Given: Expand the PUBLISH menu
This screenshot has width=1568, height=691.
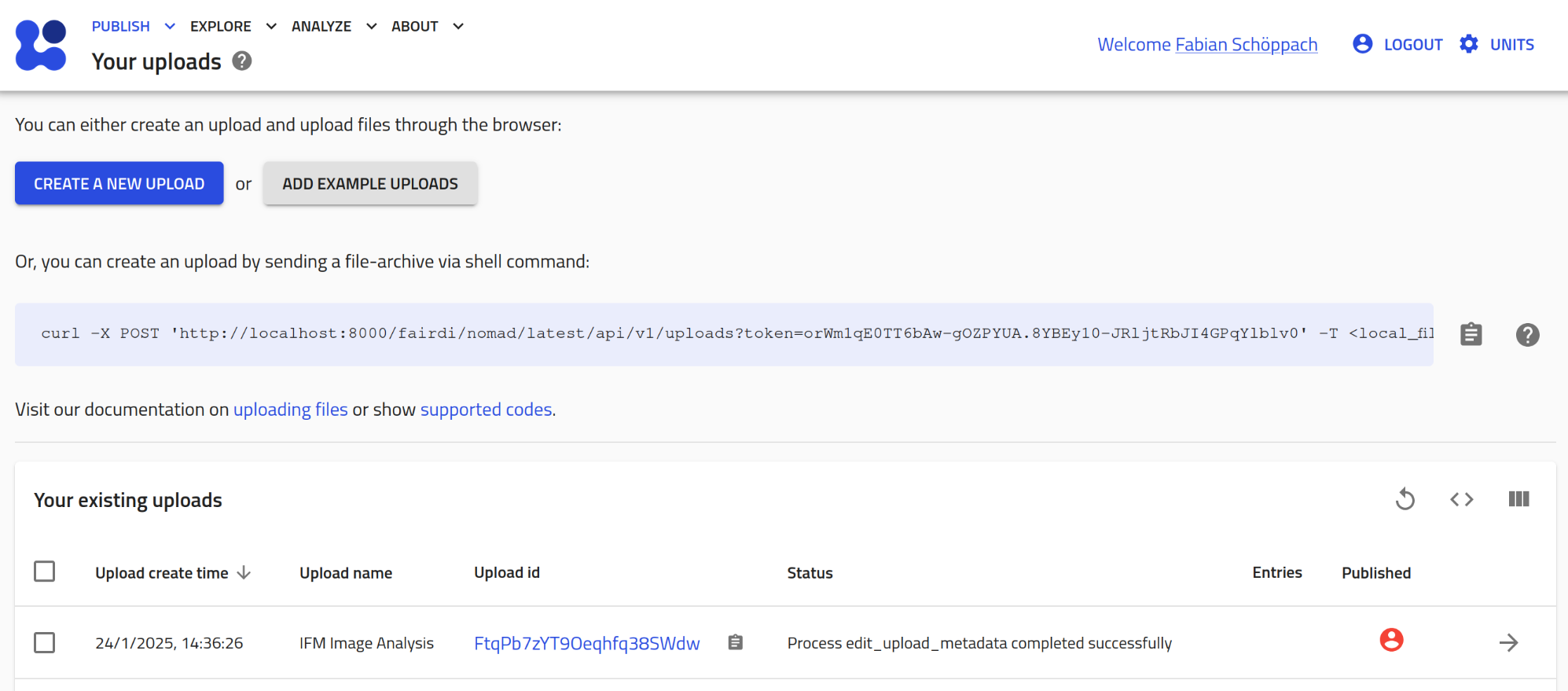Looking at the screenshot, I should coord(133,27).
